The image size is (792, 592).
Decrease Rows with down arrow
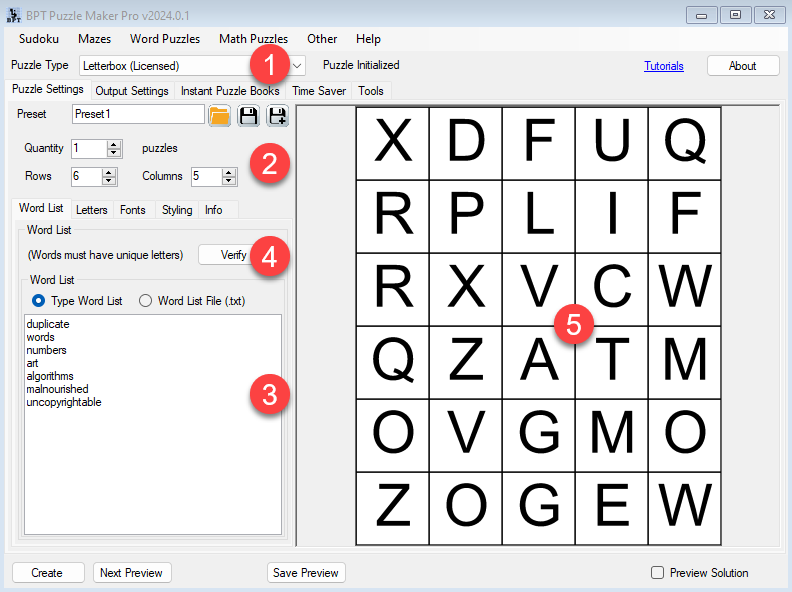[114, 181]
